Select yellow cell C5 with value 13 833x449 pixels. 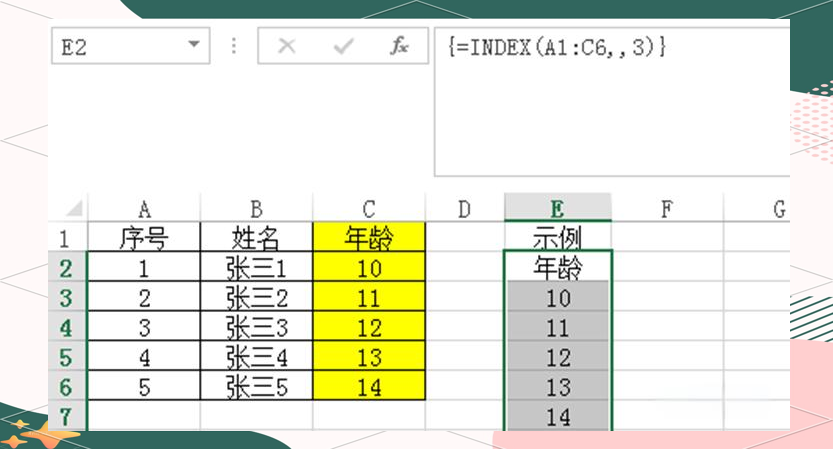click(x=369, y=357)
